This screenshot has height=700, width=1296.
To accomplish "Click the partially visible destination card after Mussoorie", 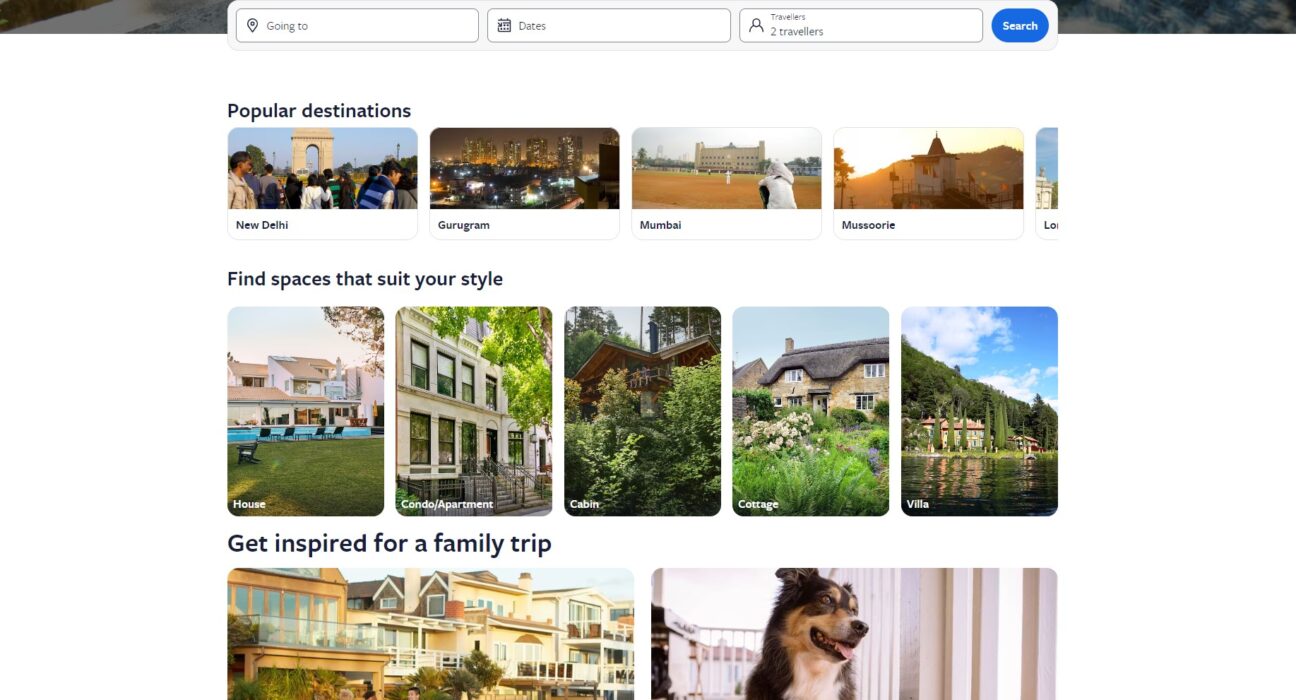I will (x=1047, y=184).
